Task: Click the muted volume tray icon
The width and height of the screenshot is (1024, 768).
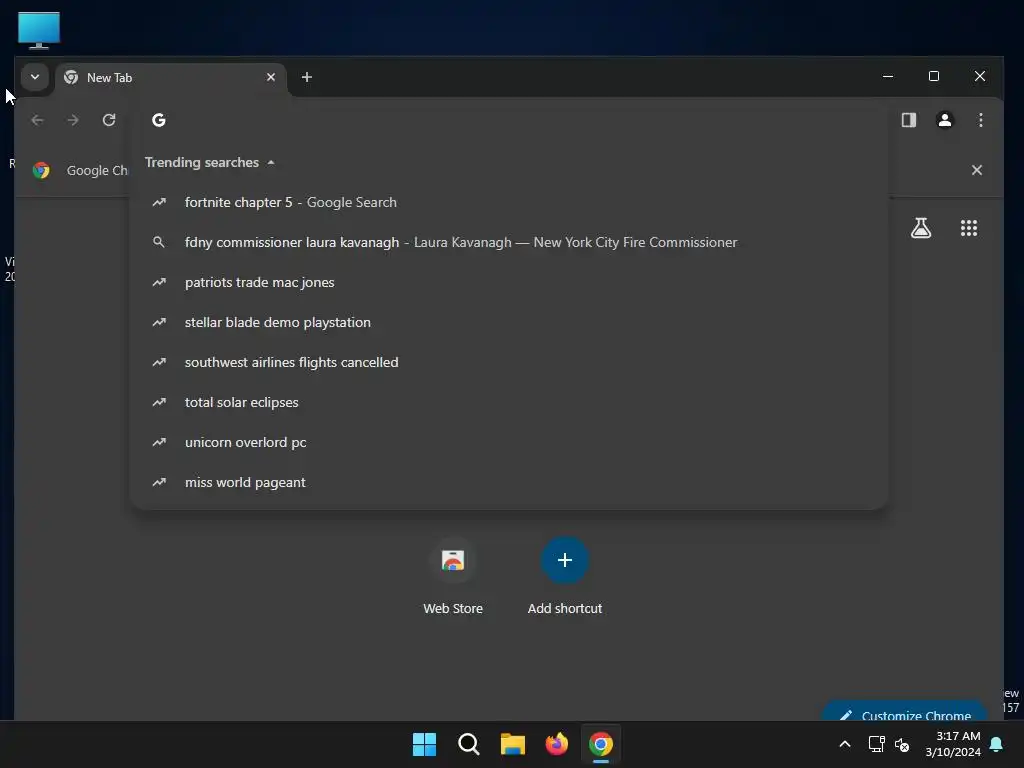Action: [x=902, y=744]
